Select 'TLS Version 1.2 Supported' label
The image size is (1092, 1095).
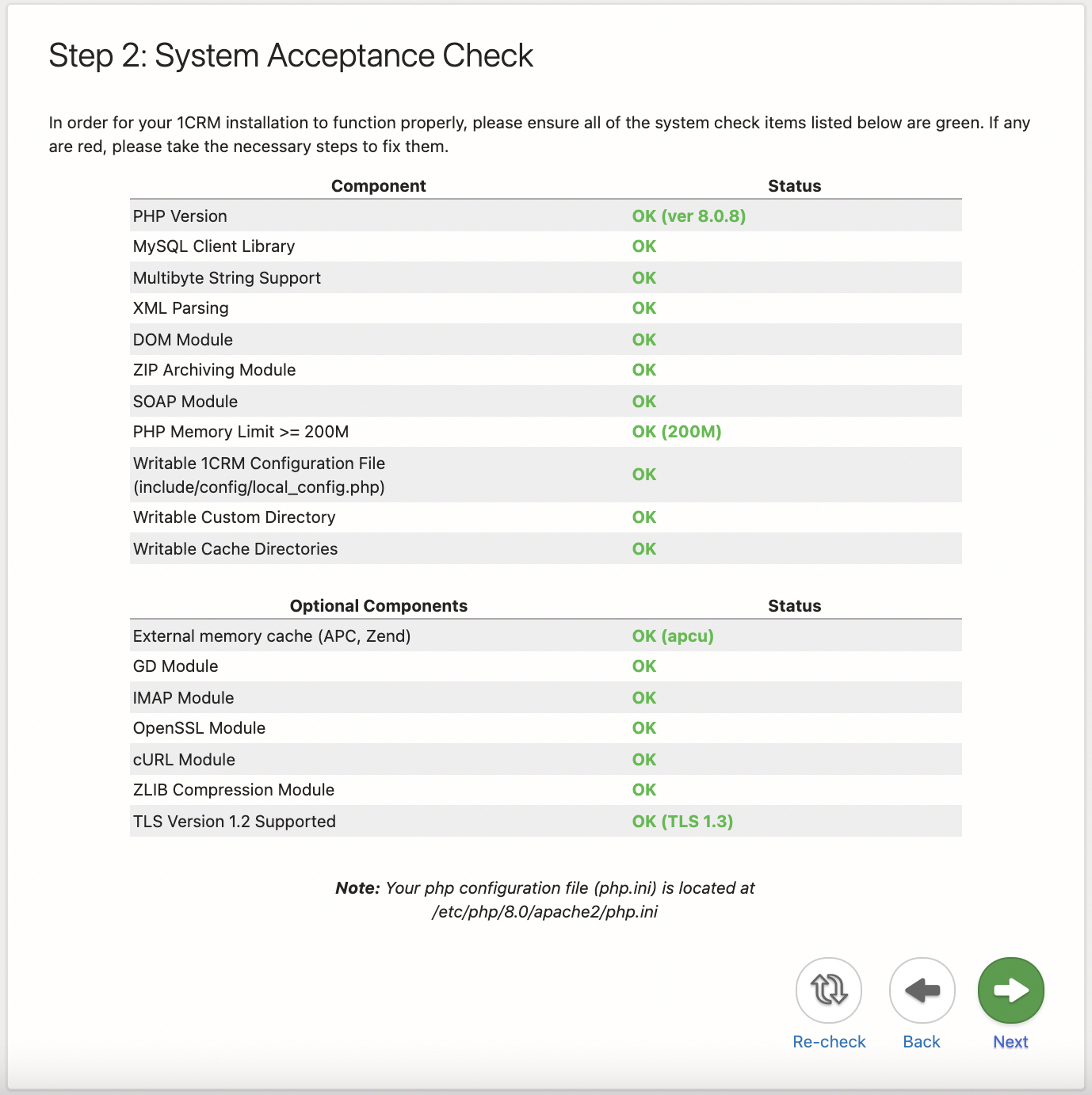[x=235, y=822]
